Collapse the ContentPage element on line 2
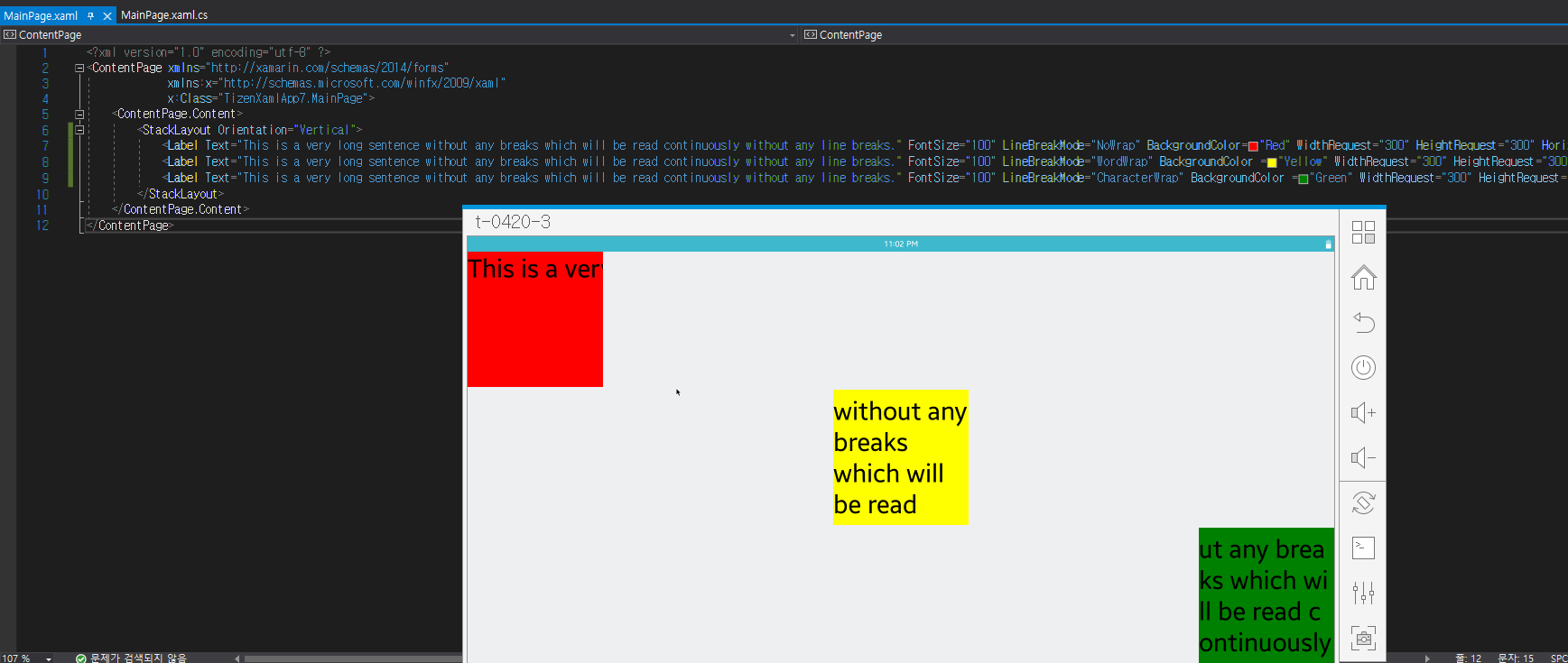This screenshot has height=663, width=1568. pyautogui.click(x=79, y=68)
